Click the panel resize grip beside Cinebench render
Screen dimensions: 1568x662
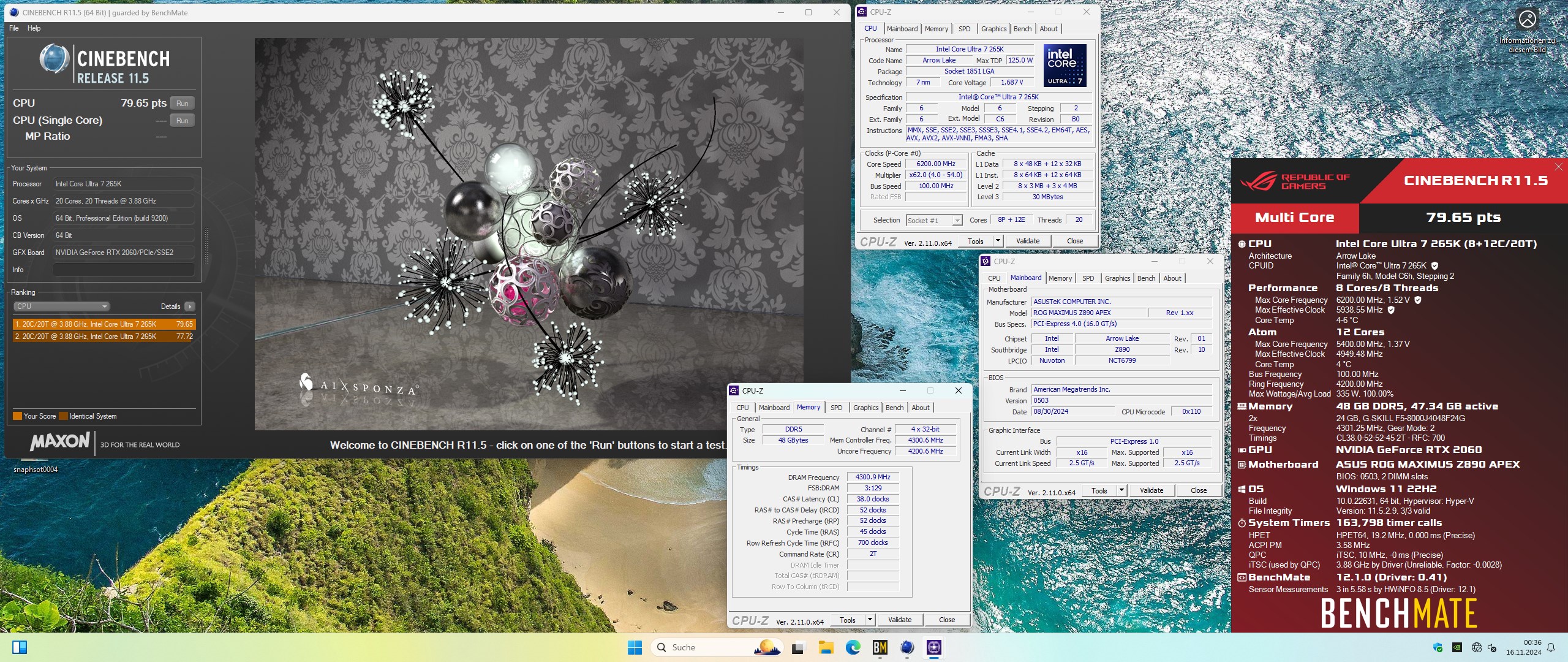click(206, 245)
